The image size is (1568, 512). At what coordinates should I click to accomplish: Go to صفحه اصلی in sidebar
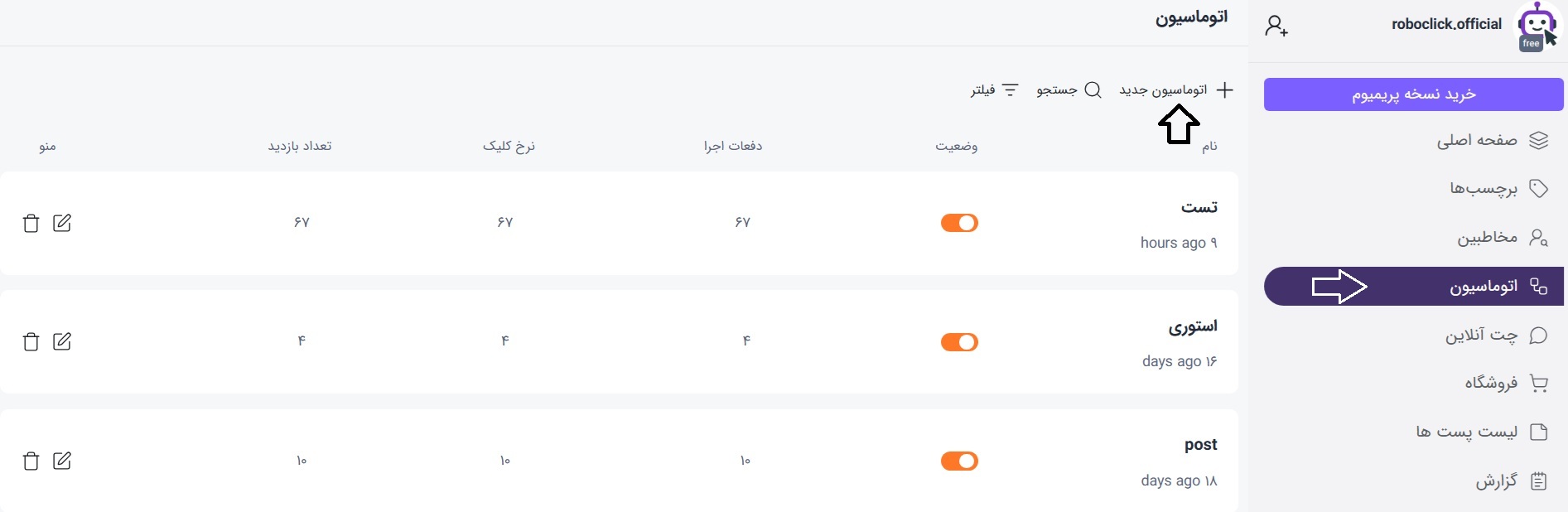pyautogui.click(x=1491, y=141)
